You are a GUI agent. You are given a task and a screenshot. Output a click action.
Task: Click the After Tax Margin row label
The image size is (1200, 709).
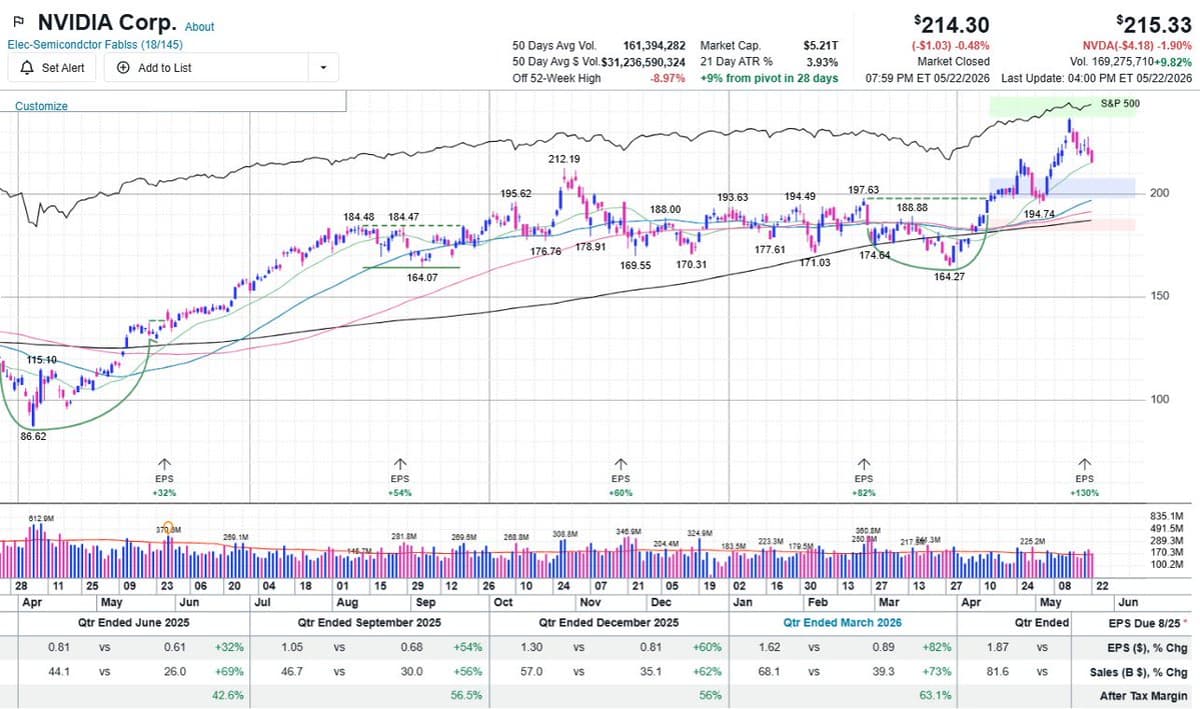[1144, 696]
